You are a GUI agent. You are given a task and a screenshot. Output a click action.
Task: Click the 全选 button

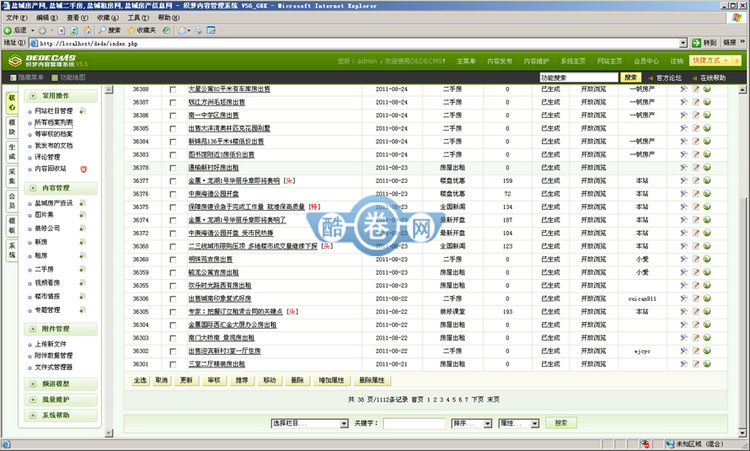pyautogui.click(x=140, y=381)
